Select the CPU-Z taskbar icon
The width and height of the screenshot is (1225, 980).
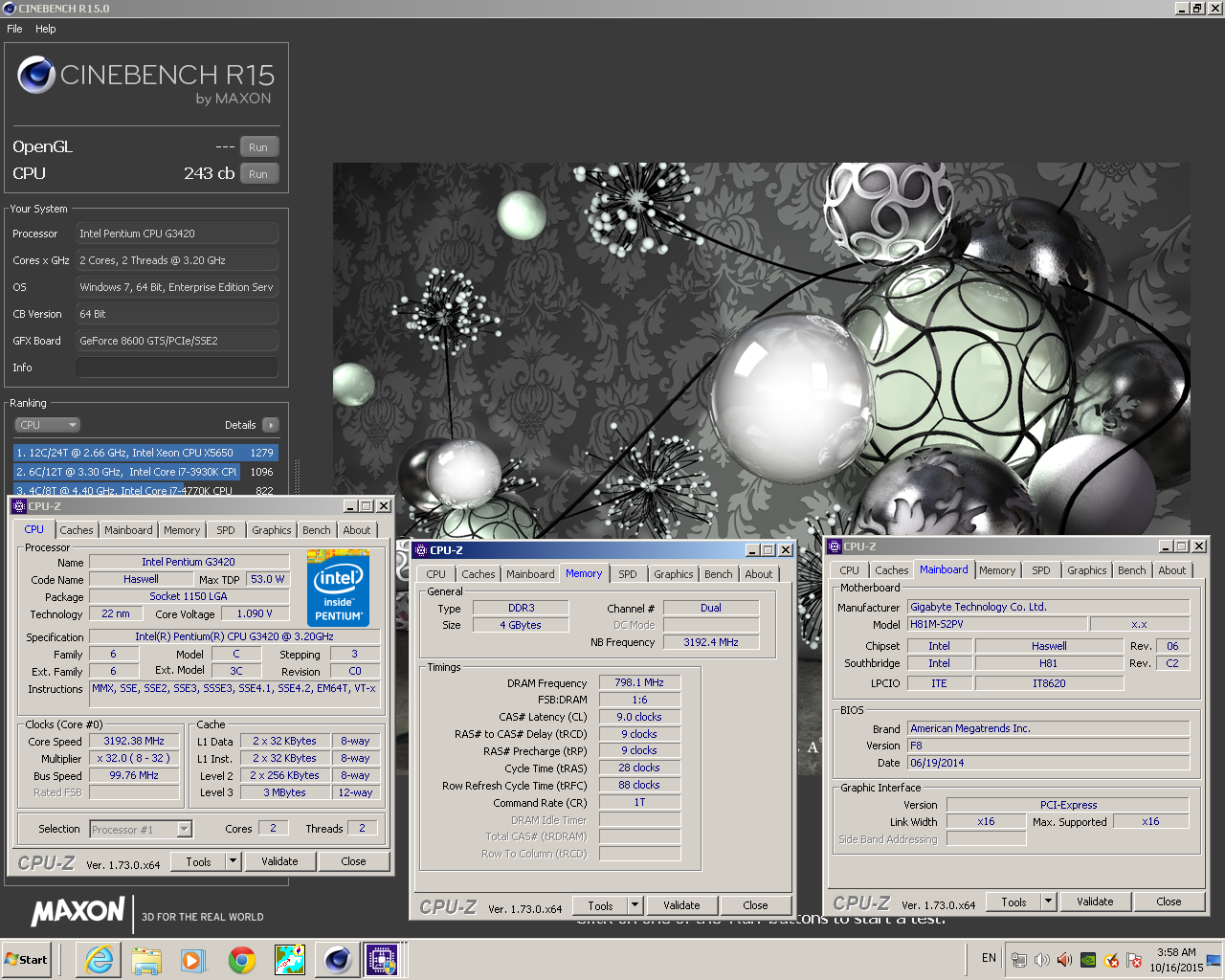pyautogui.click(x=383, y=959)
